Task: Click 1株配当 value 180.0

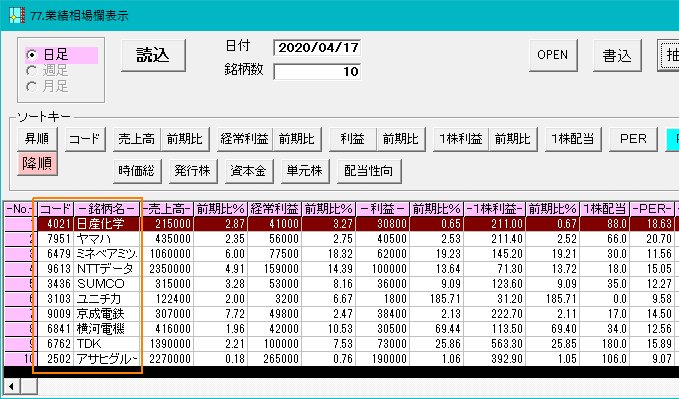Action: tap(605, 344)
